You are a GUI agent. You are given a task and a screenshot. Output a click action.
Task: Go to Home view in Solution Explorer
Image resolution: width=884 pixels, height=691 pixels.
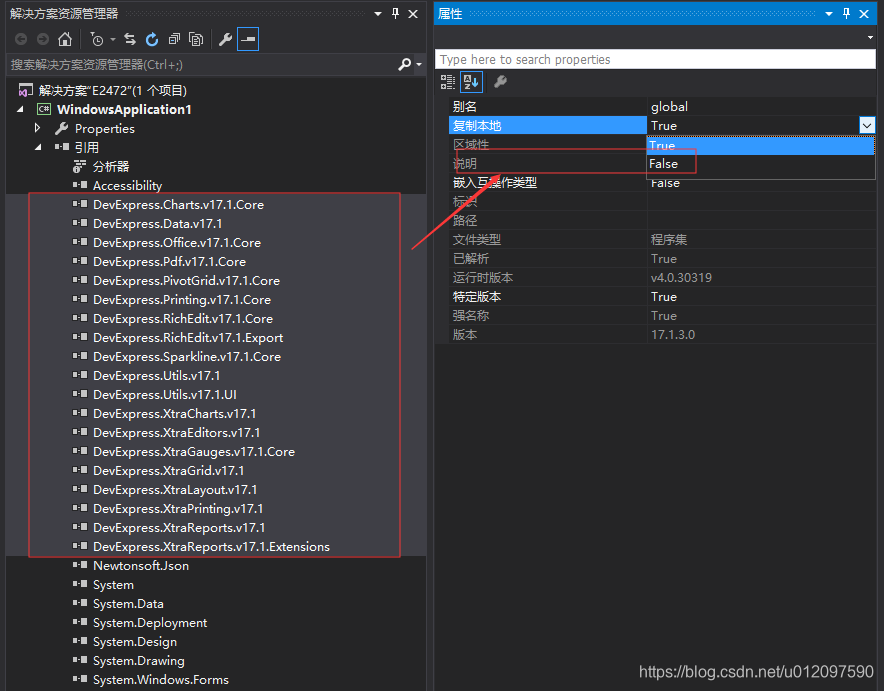point(65,39)
